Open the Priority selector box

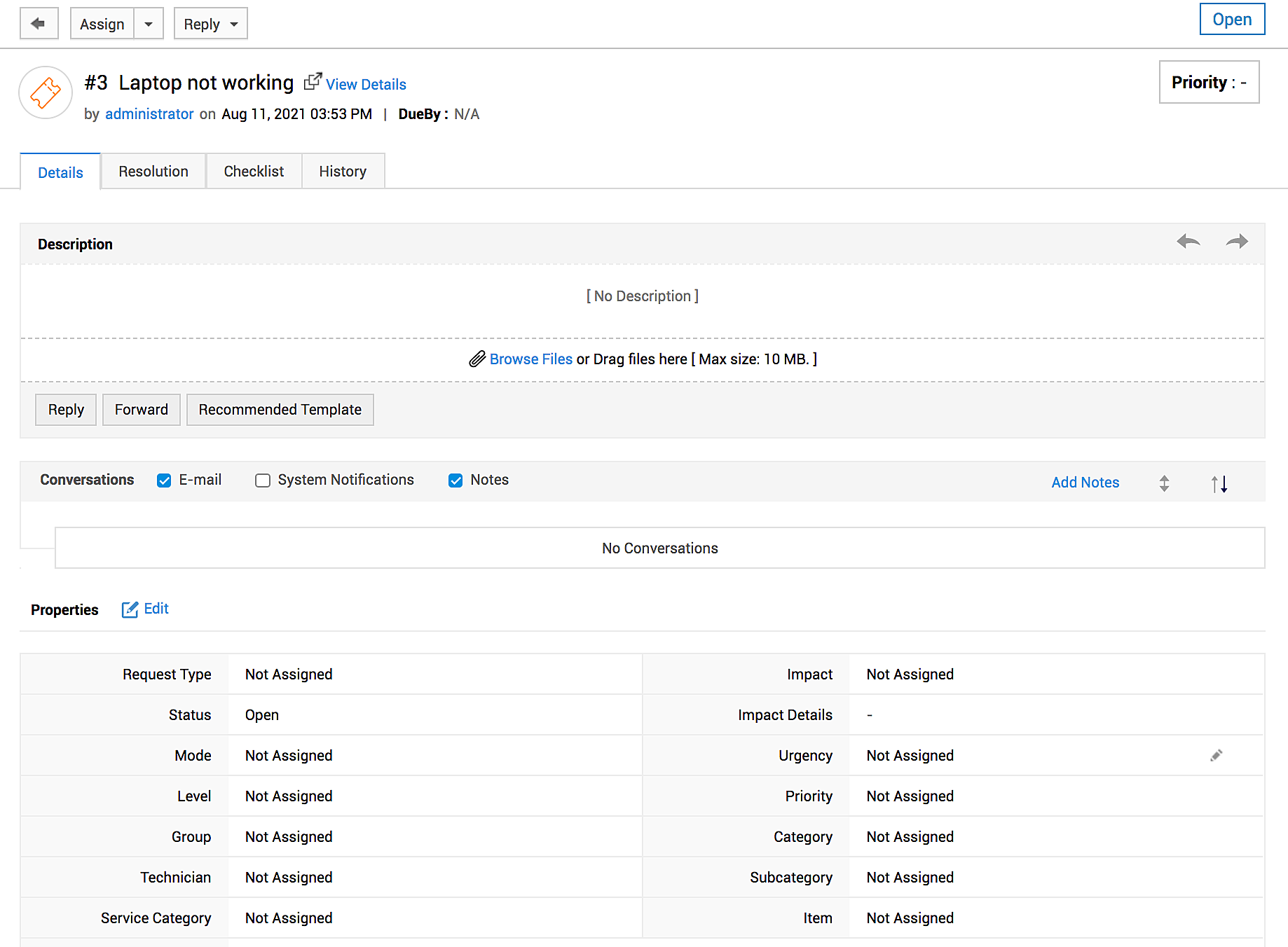tap(1209, 82)
